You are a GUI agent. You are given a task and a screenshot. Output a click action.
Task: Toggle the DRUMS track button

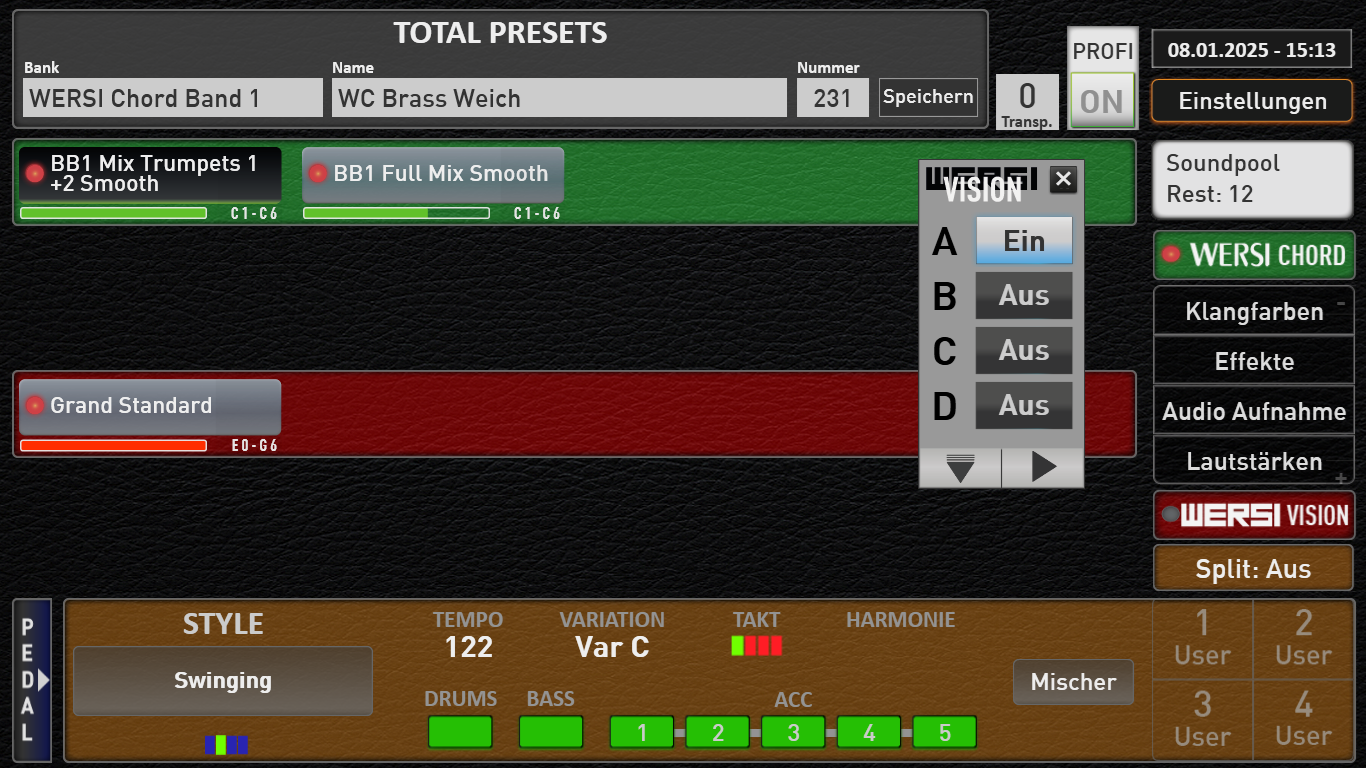(x=460, y=732)
